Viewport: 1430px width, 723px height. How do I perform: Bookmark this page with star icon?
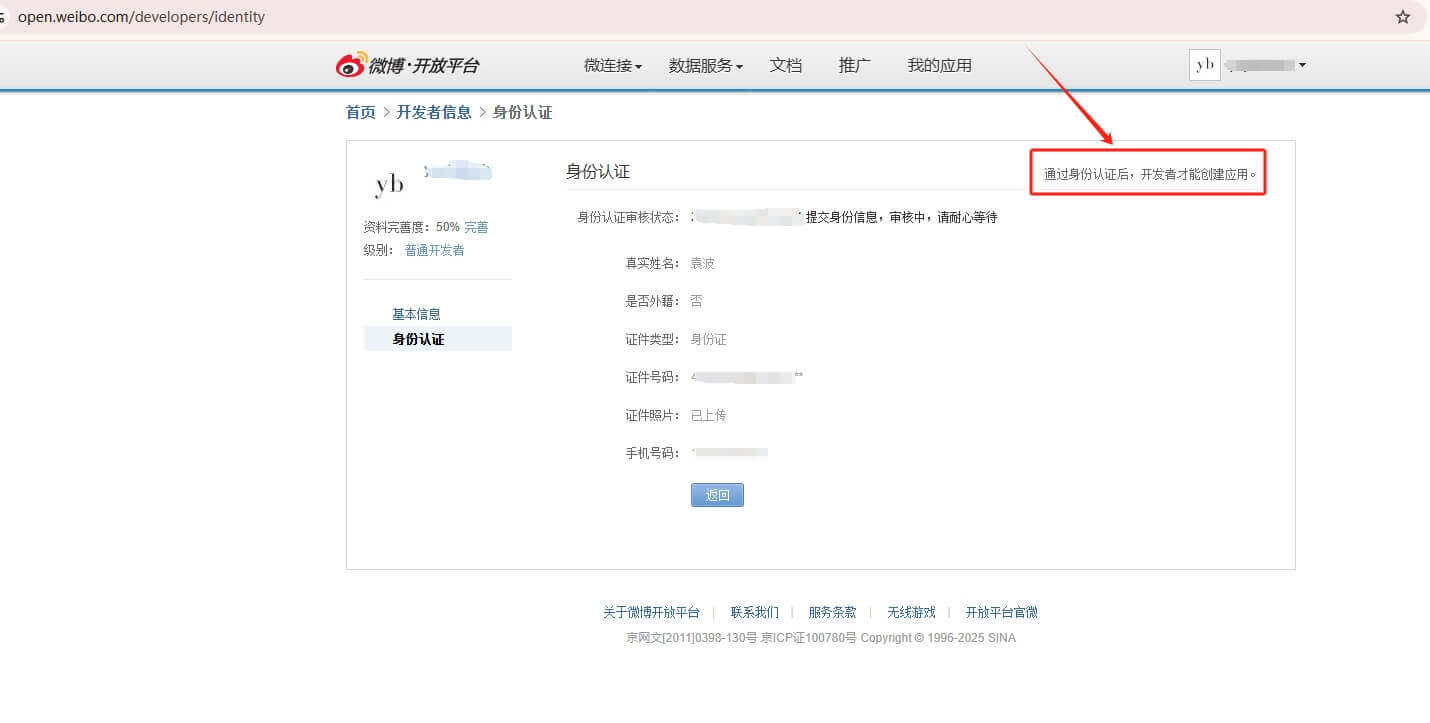pos(1403,17)
